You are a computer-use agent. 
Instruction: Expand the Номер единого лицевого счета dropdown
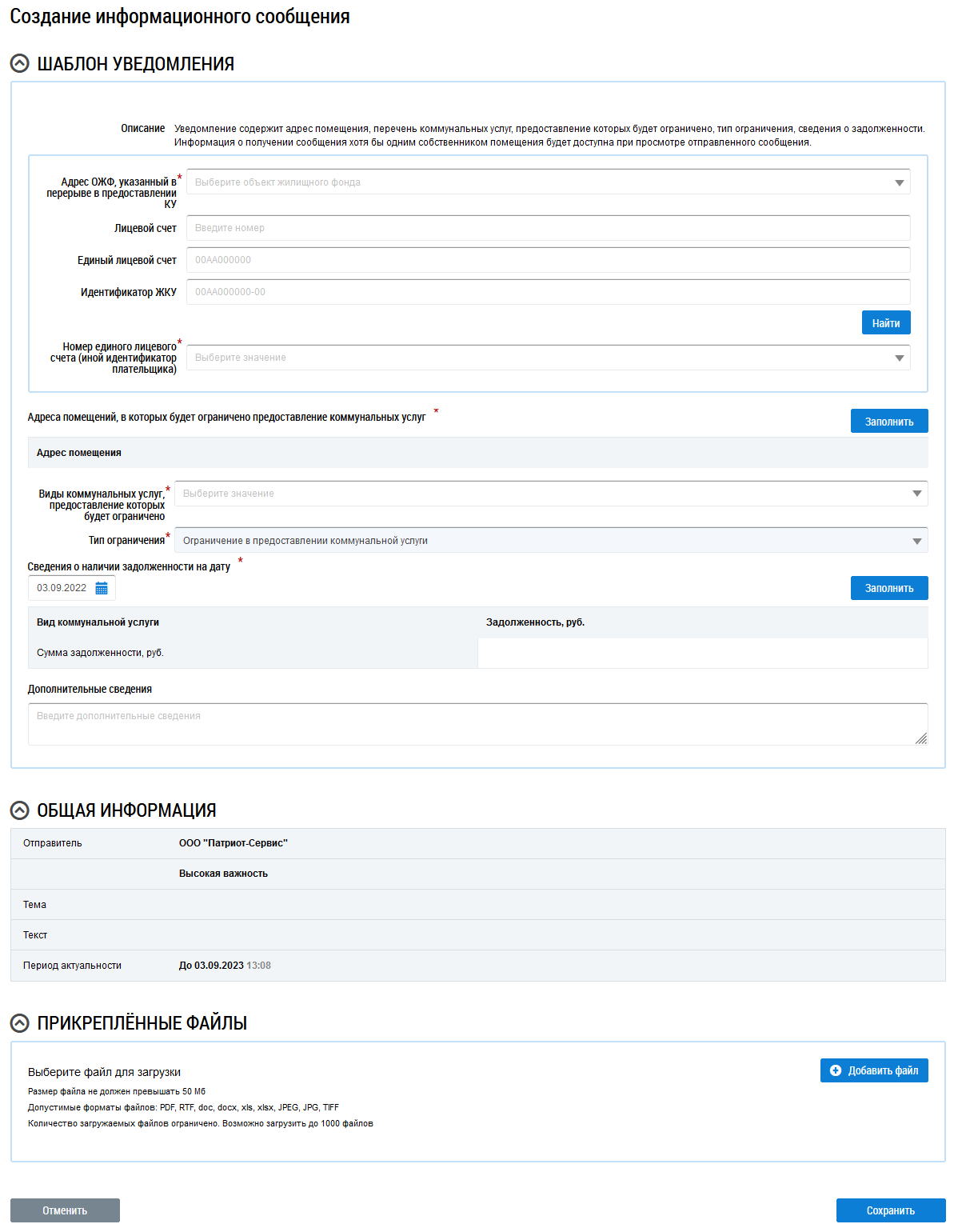548,358
